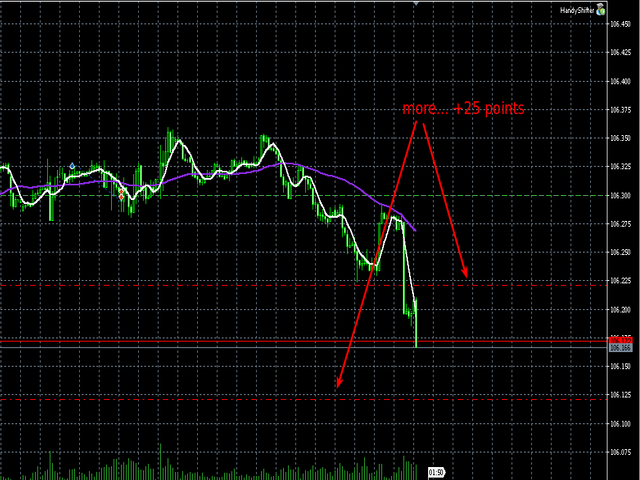Click the 106.125 price scale value
The image size is (640, 480).
pyautogui.click(x=620, y=395)
